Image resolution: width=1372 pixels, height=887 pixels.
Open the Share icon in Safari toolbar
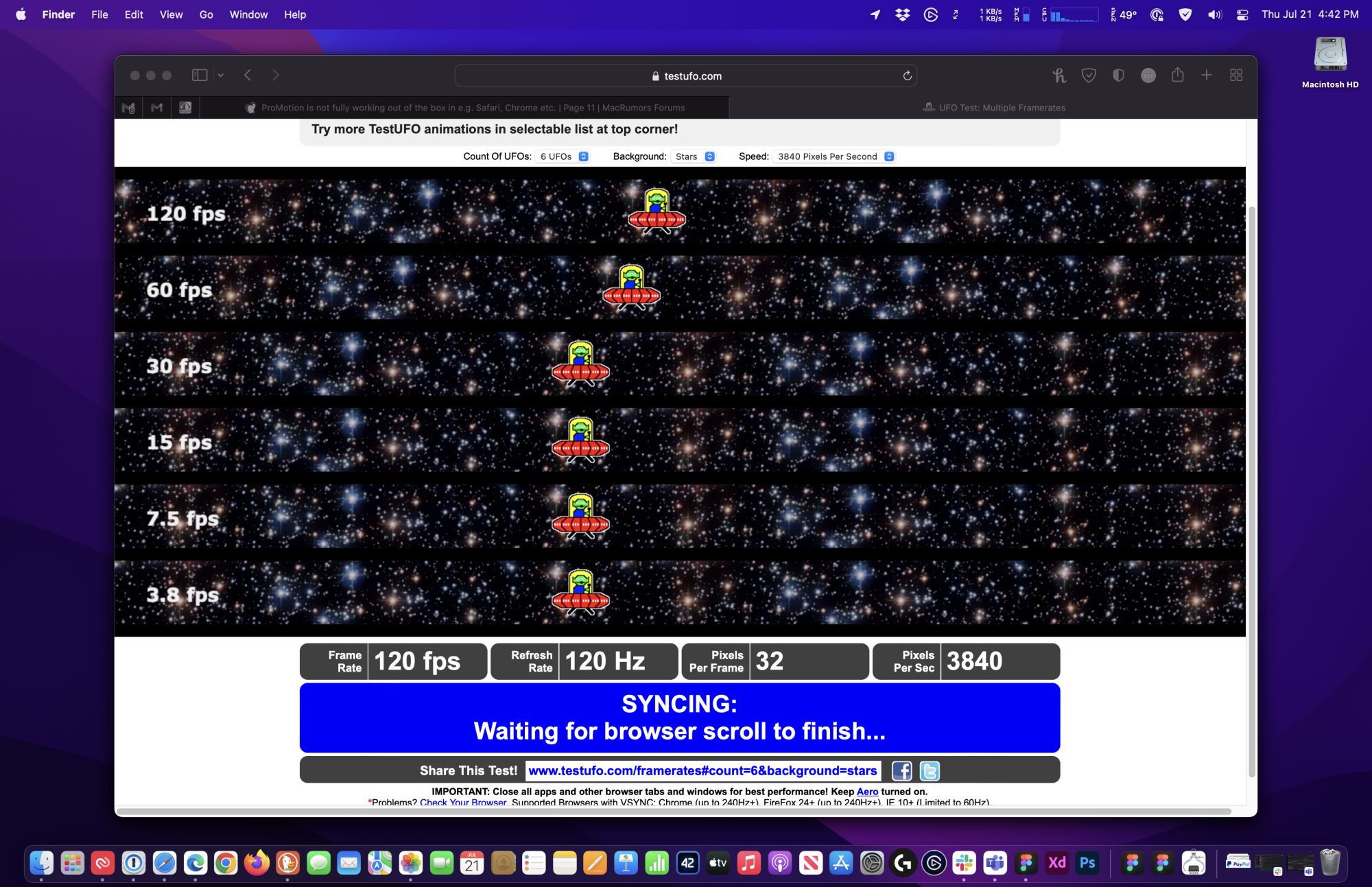[x=1177, y=75]
